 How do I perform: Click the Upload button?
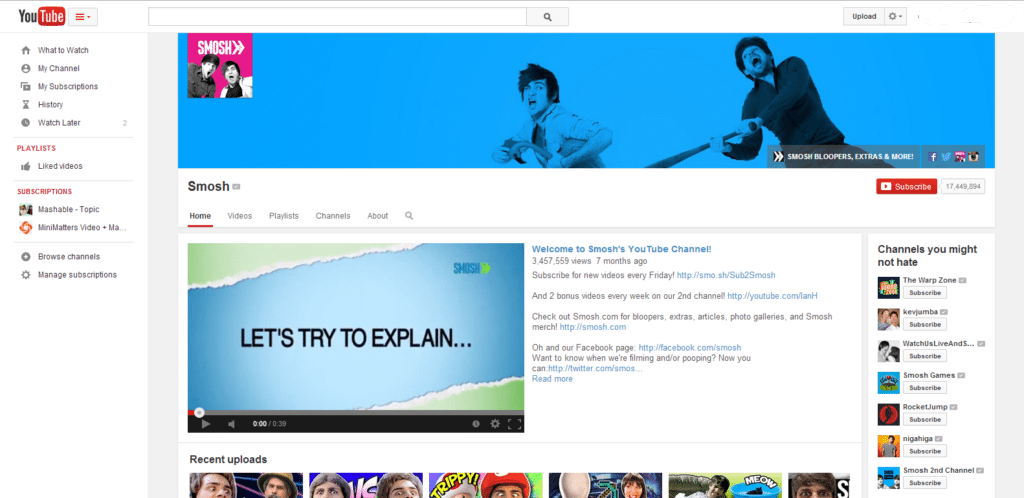click(x=864, y=16)
